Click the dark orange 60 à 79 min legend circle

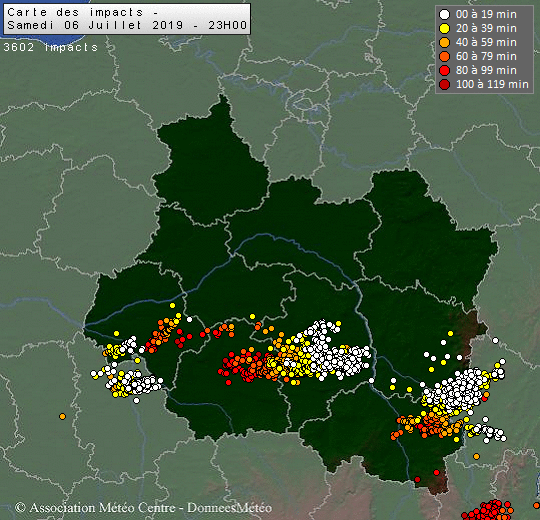click(445, 56)
